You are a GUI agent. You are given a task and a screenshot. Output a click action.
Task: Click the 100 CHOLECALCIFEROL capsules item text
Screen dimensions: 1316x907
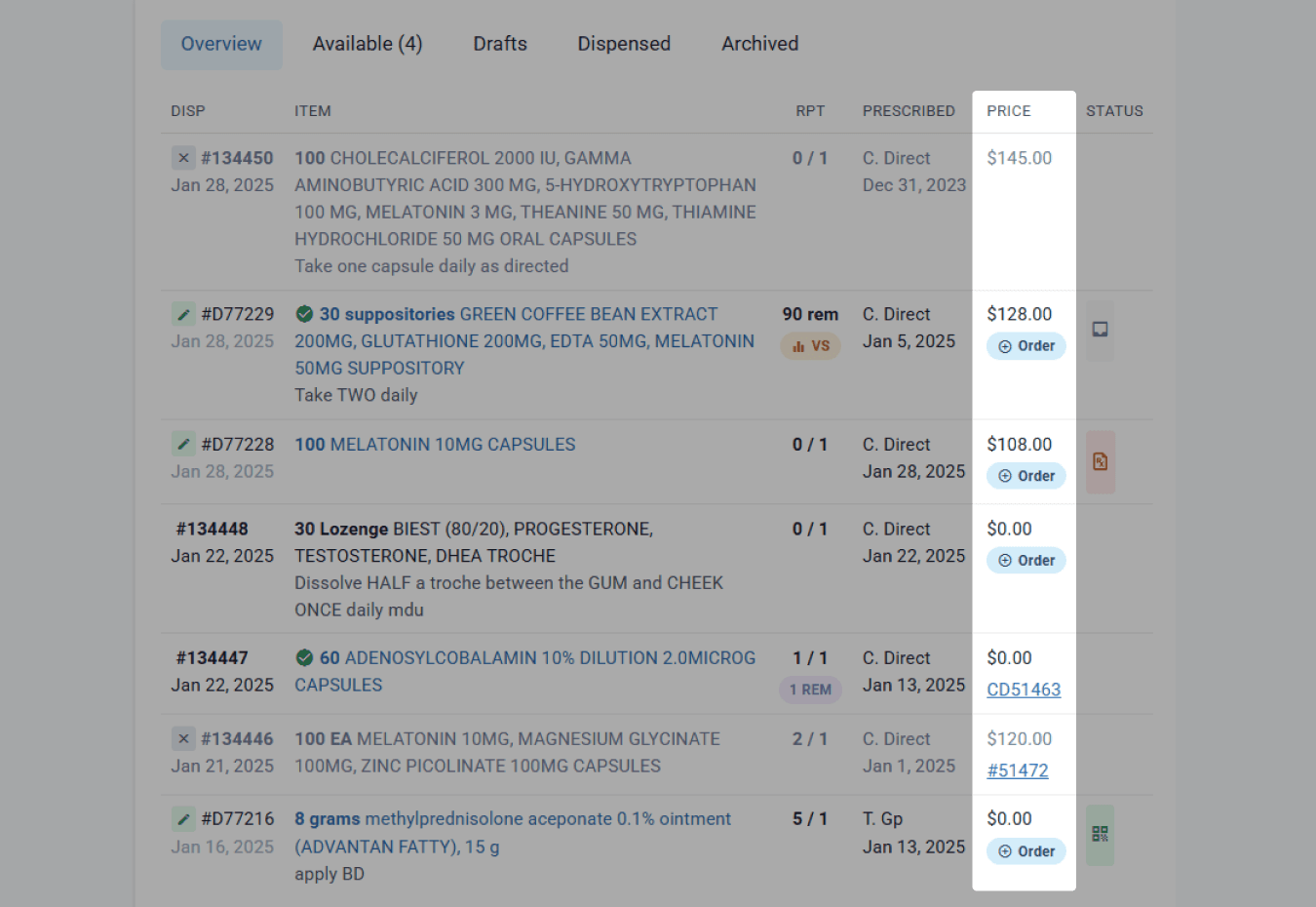tap(525, 199)
